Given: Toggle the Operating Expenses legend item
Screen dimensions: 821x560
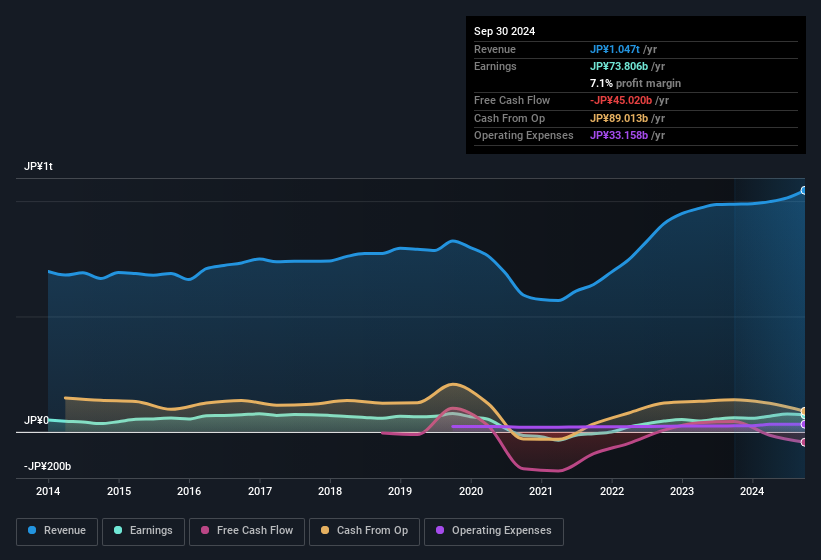Looking at the screenshot, I should [x=494, y=531].
